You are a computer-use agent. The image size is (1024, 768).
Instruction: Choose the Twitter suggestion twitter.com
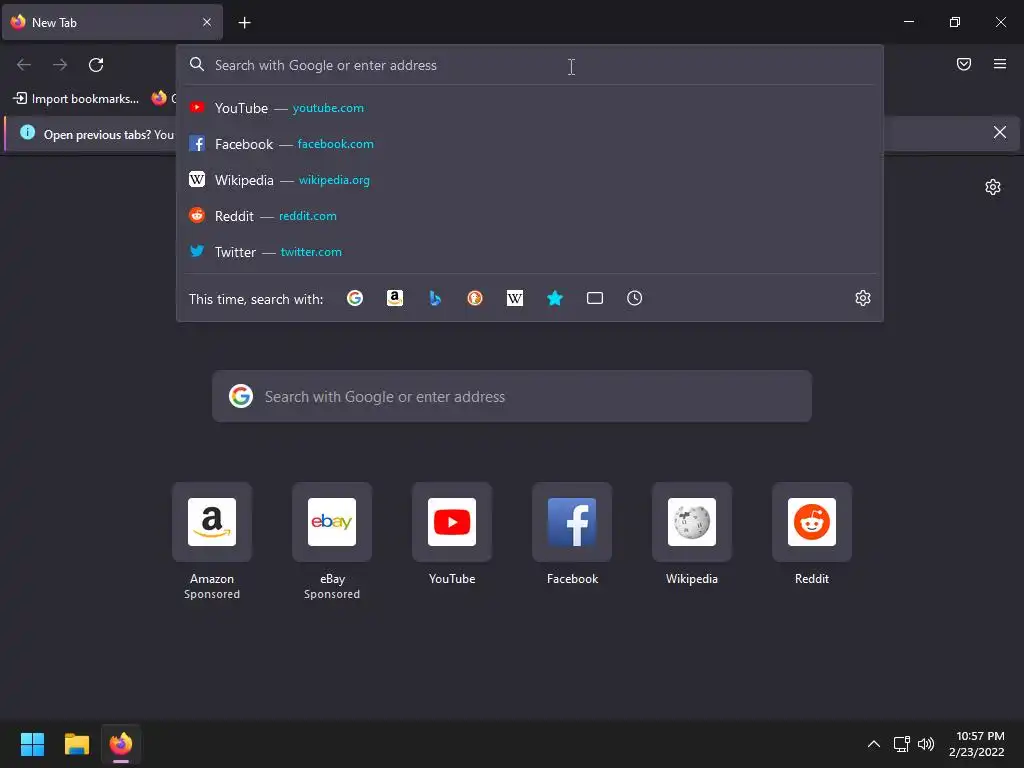point(530,251)
